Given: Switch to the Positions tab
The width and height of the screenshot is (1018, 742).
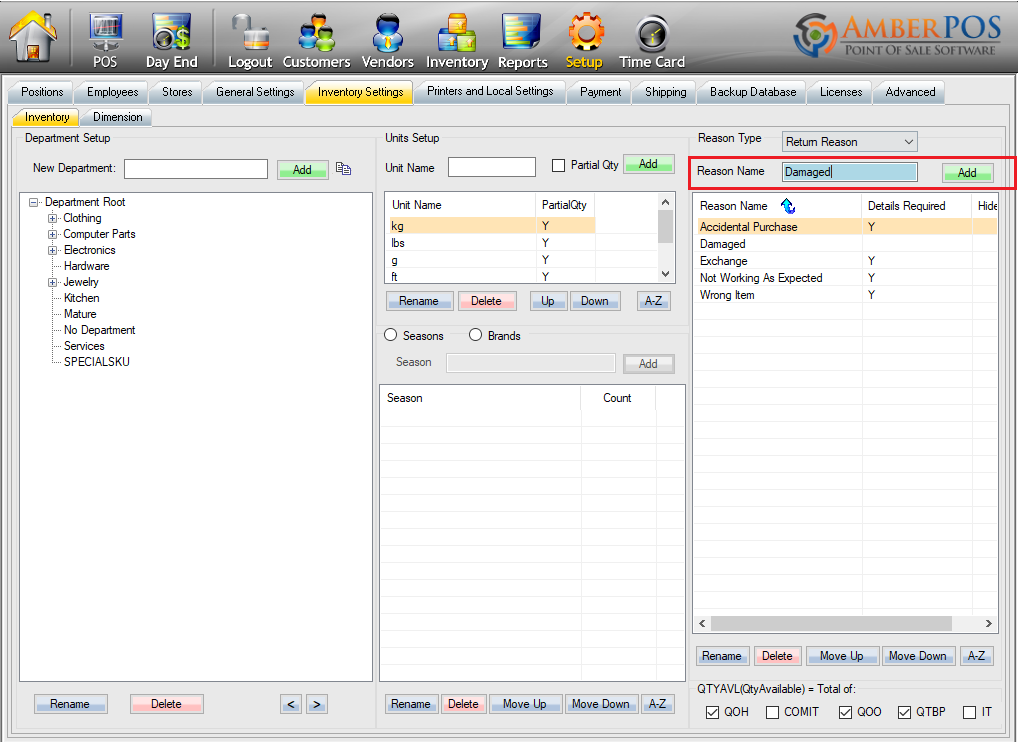Looking at the screenshot, I should (42, 92).
